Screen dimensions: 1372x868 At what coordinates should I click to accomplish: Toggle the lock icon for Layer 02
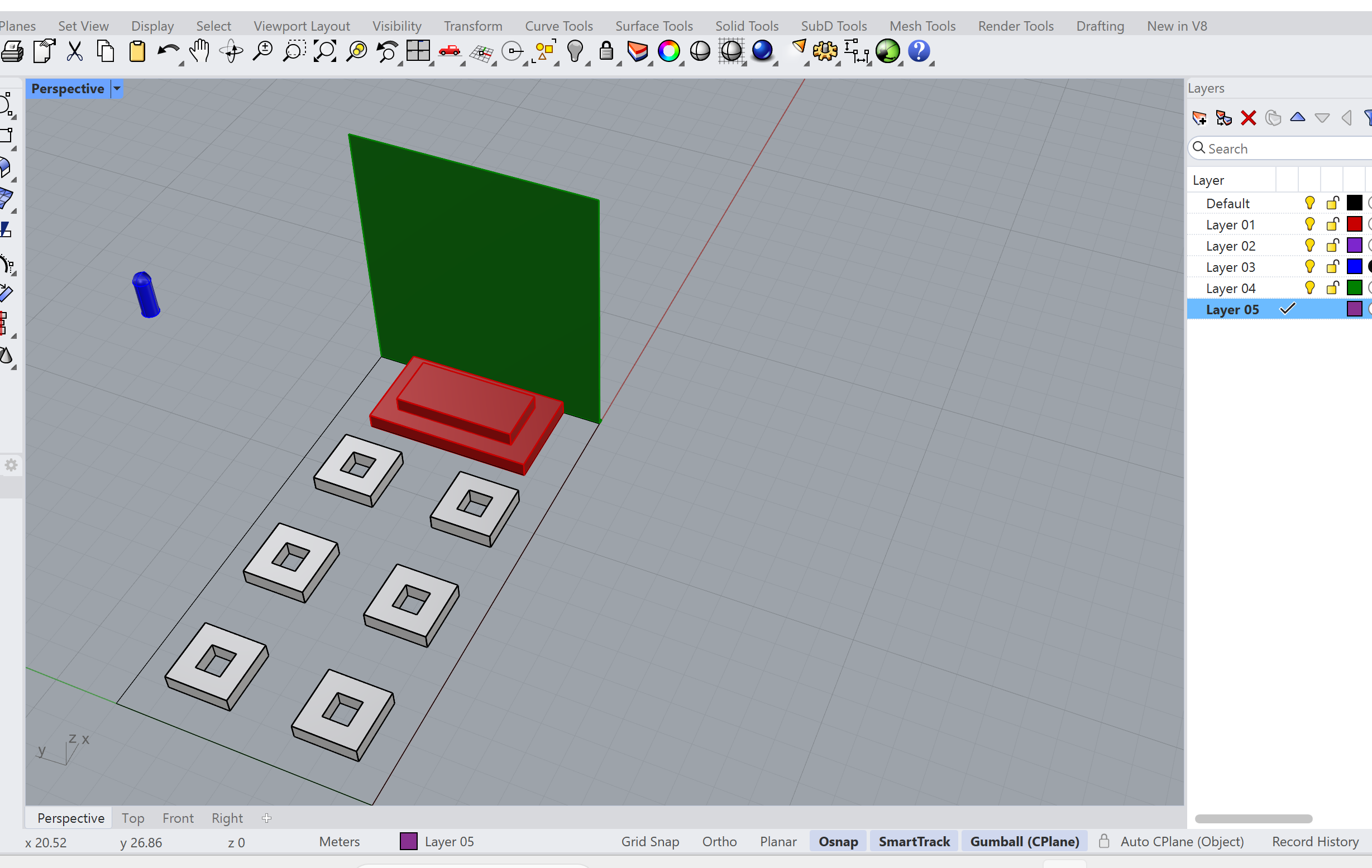[1333, 246]
